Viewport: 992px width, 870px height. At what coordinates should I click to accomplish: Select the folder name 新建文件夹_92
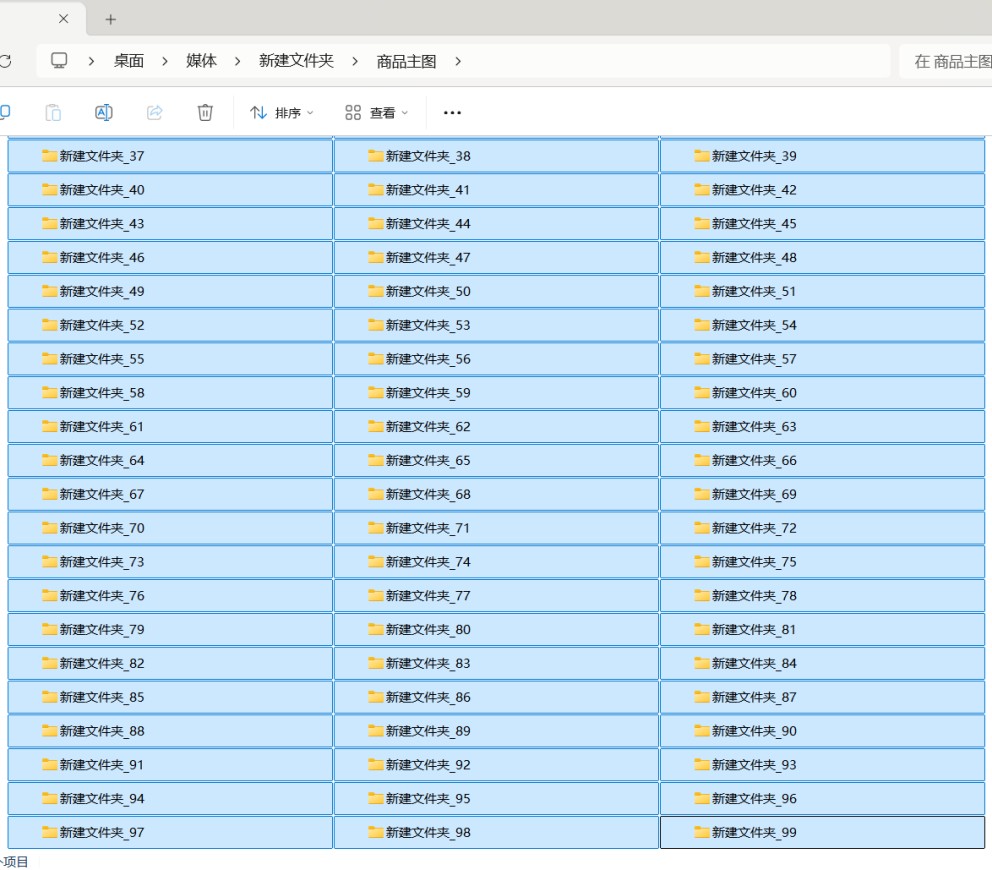(x=428, y=765)
